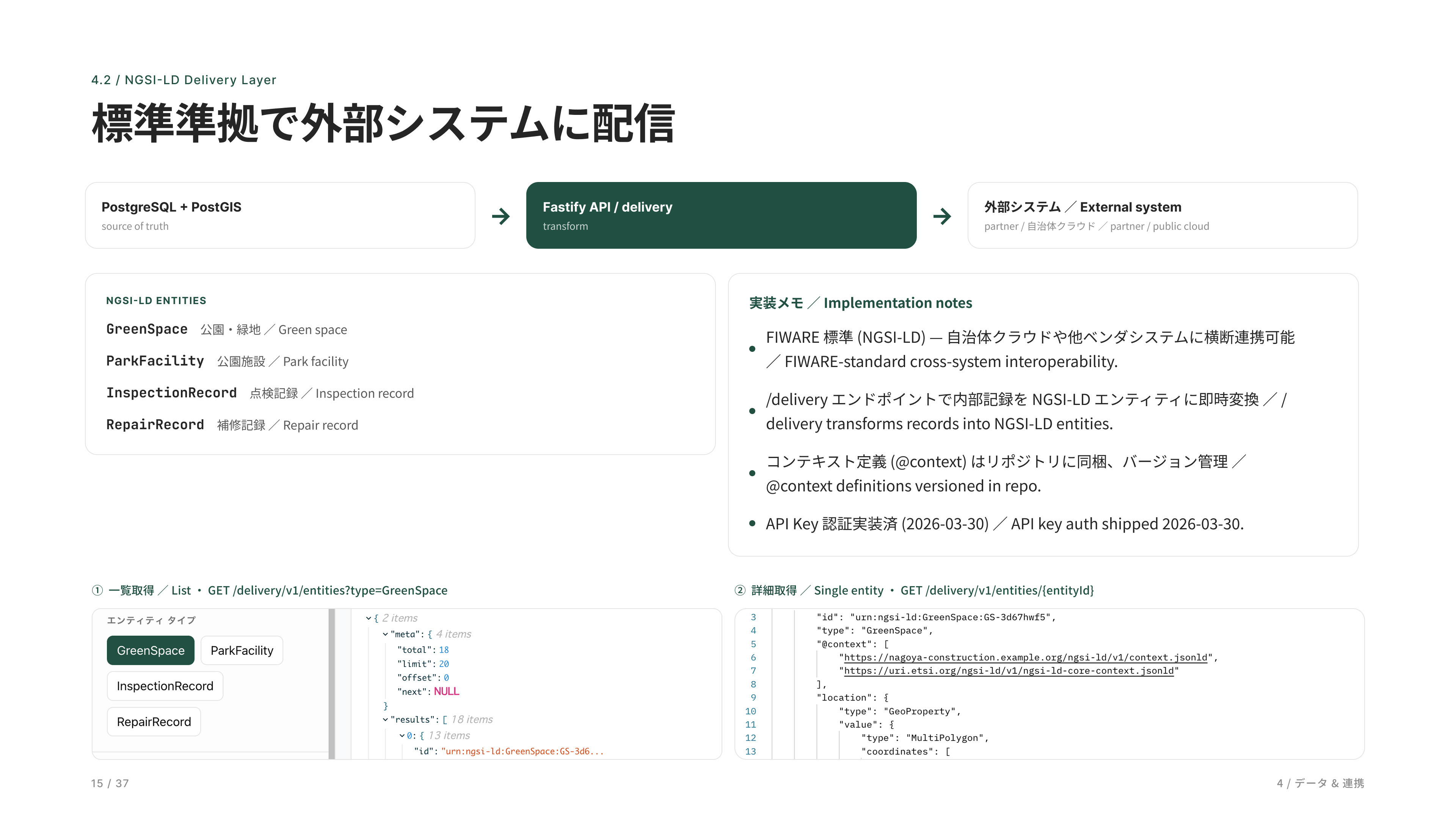Screen dimensions: 1456x819
Task: Click the RepairRecord entity name in the list
Action: 155,425
